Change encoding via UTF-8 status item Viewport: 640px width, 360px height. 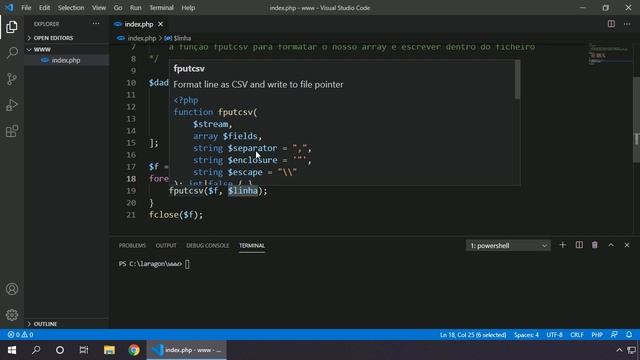coord(554,335)
